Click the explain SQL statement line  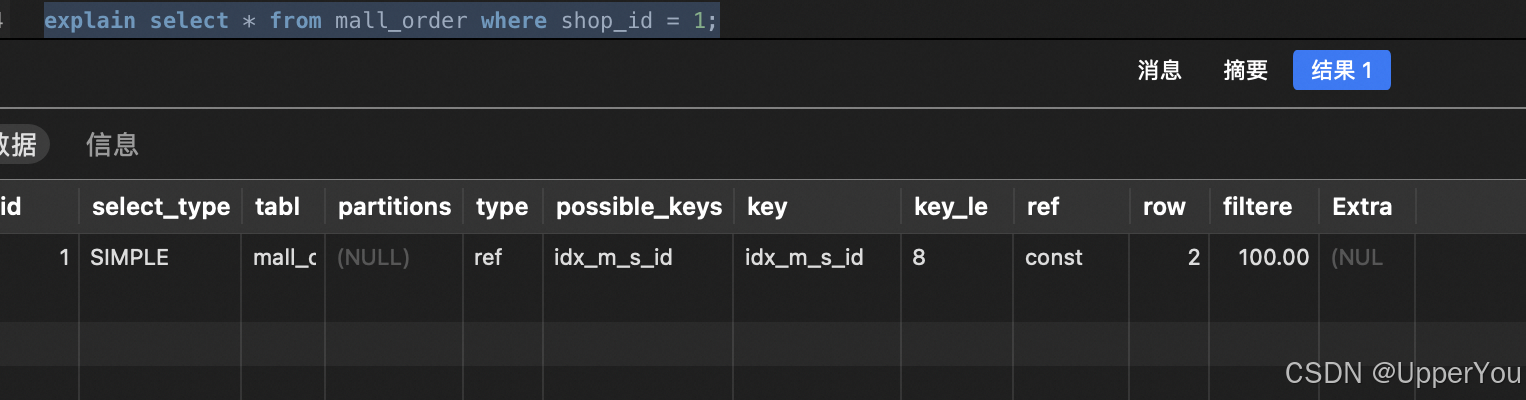pos(381,21)
